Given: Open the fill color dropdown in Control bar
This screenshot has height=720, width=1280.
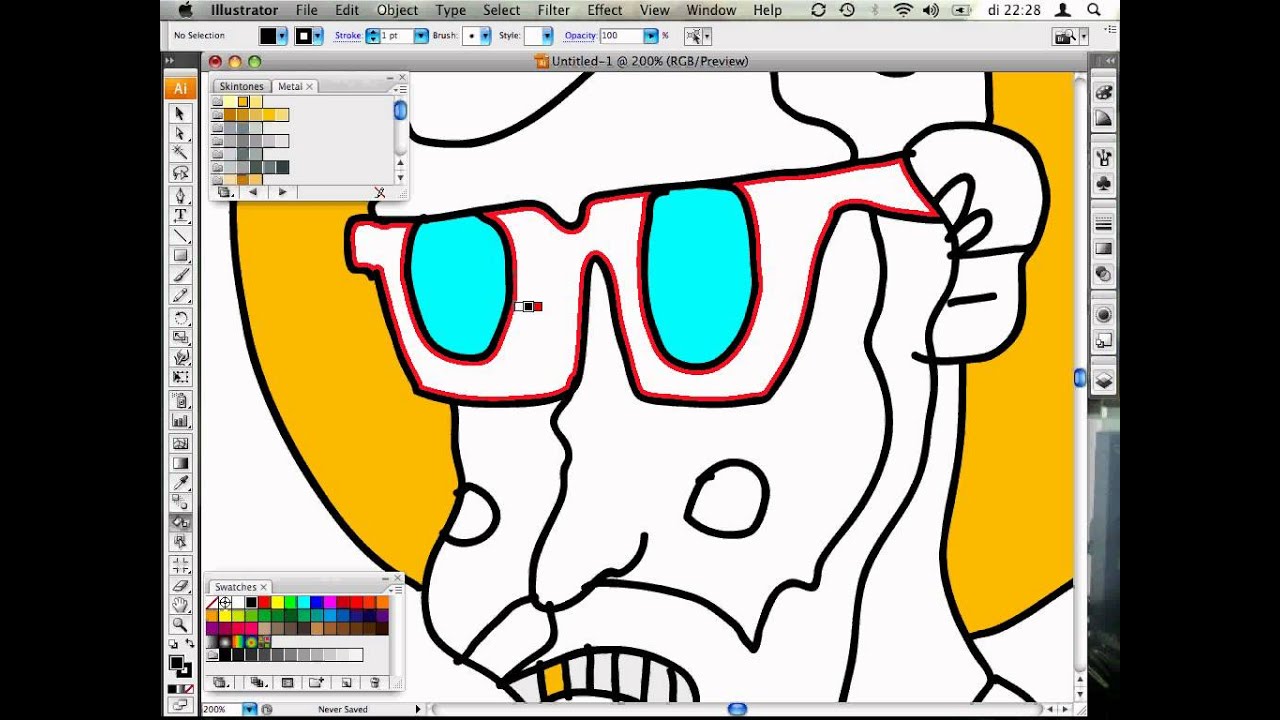Looking at the screenshot, I should pos(283,36).
